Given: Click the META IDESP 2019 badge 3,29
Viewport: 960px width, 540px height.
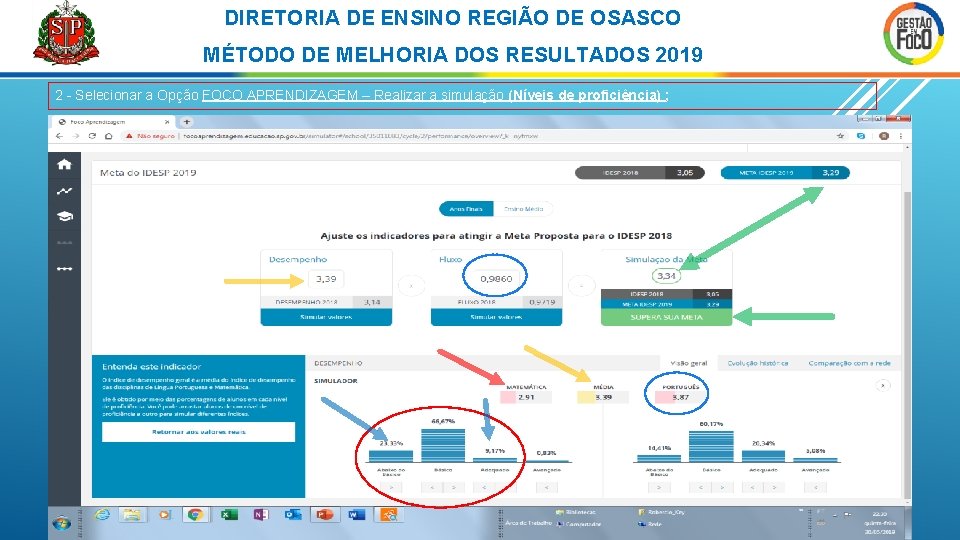Looking at the screenshot, I should [x=786, y=173].
